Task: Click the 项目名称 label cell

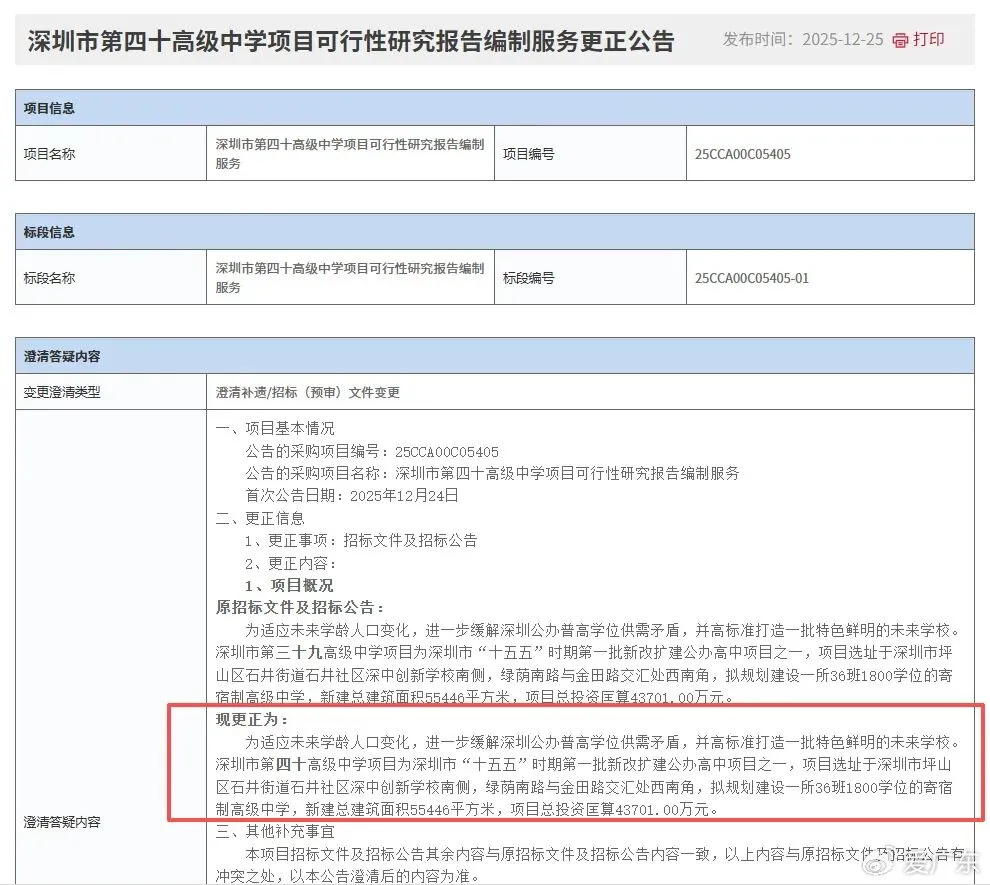Action: [111, 153]
